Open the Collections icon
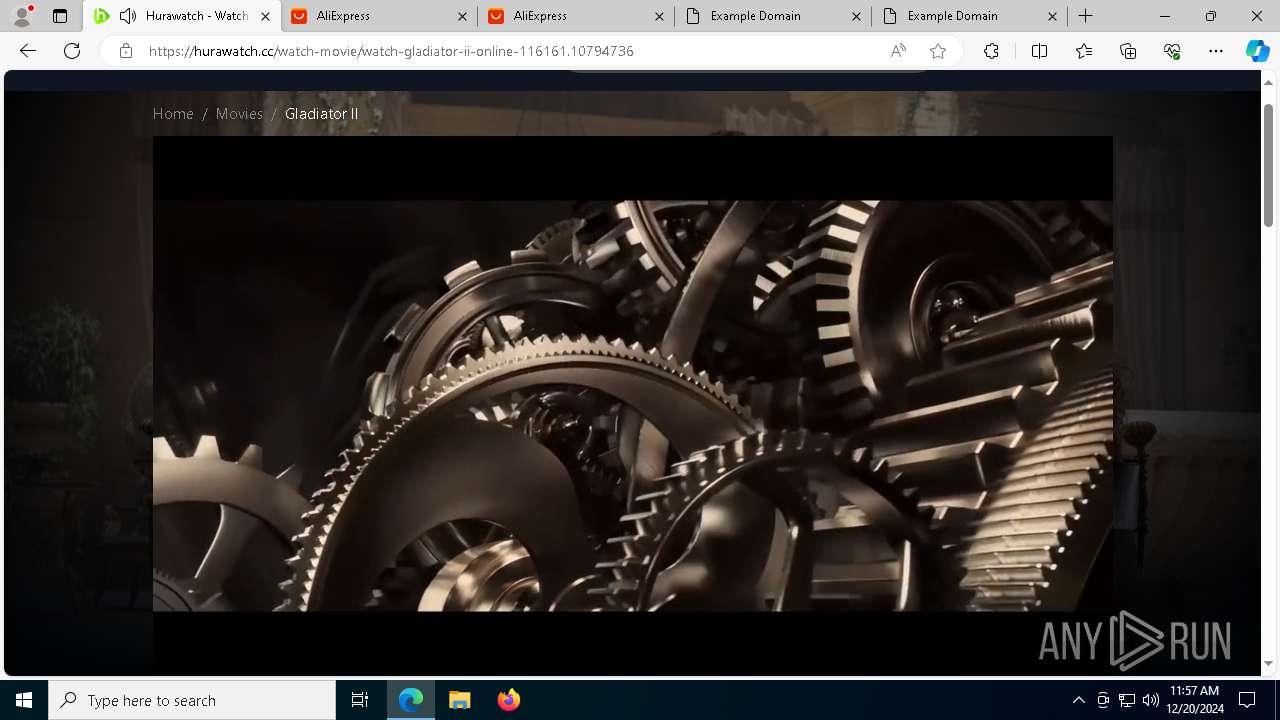Image resolution: width=1280 pixels, height=720 pixels. [x=1128, y=51]
